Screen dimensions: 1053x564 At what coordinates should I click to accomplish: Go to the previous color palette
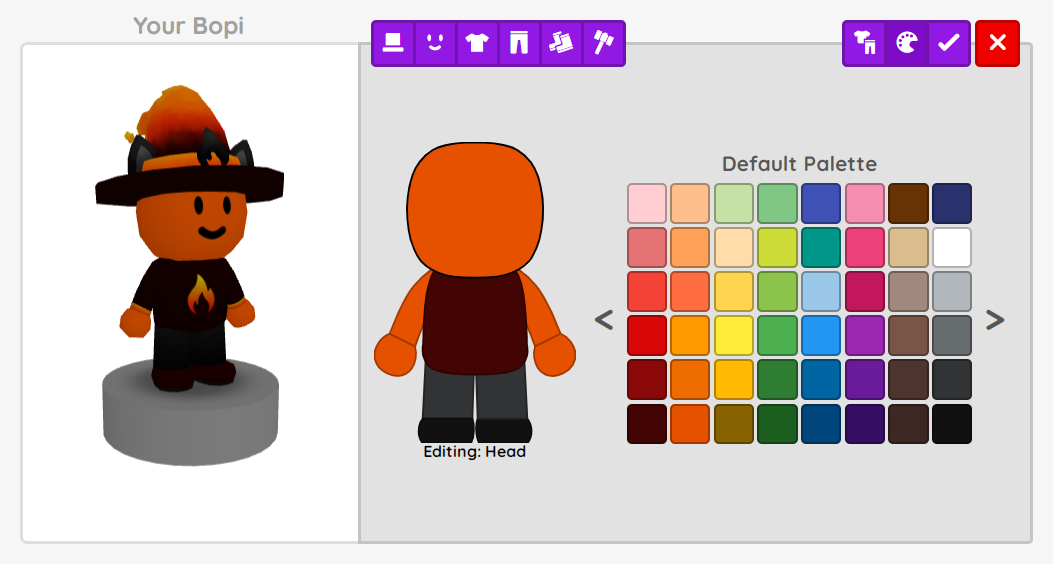point(603,320)
